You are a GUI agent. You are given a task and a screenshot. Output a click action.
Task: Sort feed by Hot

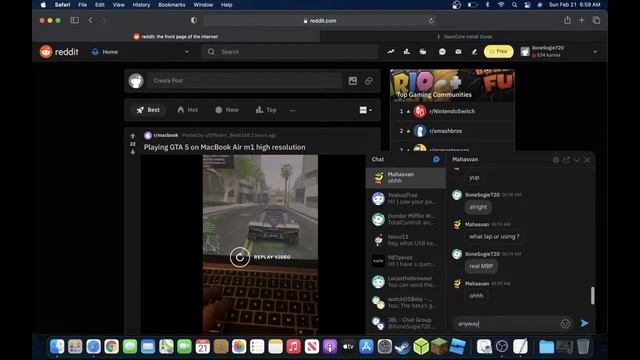(x=188, y=110)
